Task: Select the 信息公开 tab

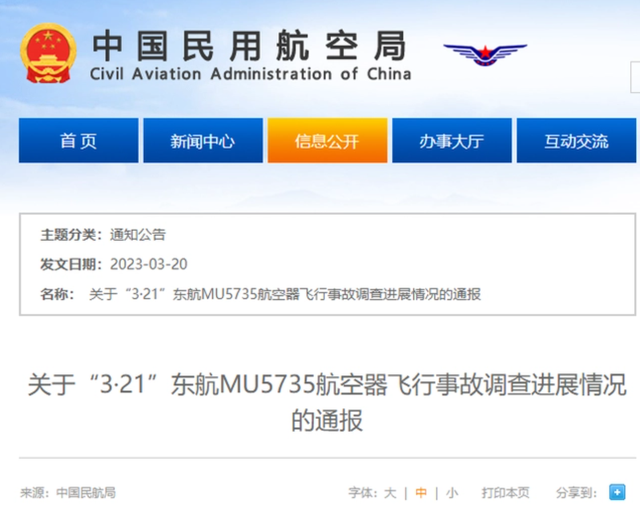Action: [x=327, y=140]
